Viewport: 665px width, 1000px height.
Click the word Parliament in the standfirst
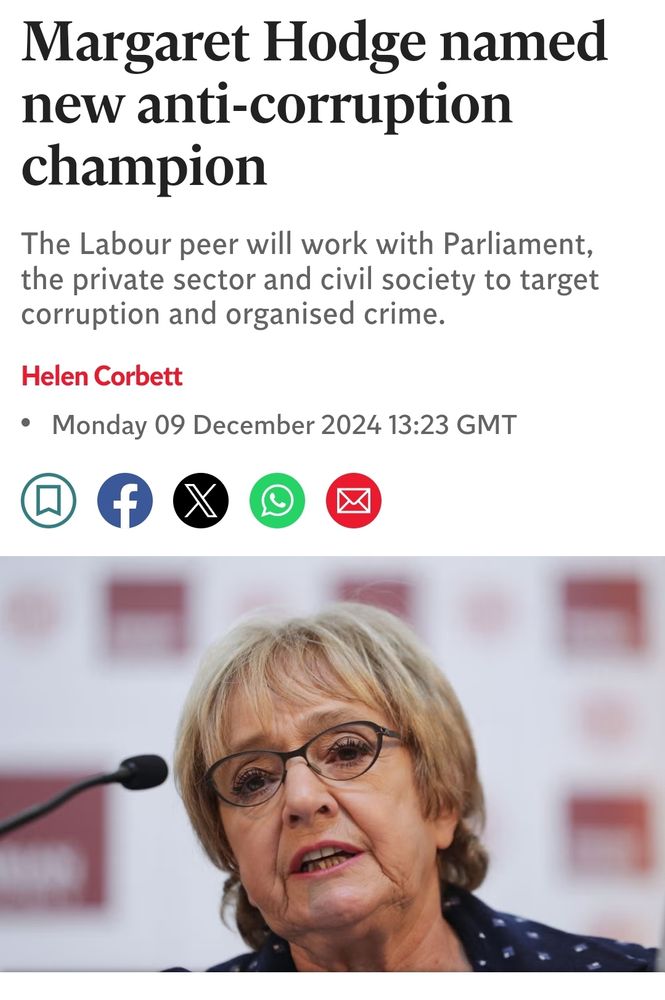coord(518,244)
